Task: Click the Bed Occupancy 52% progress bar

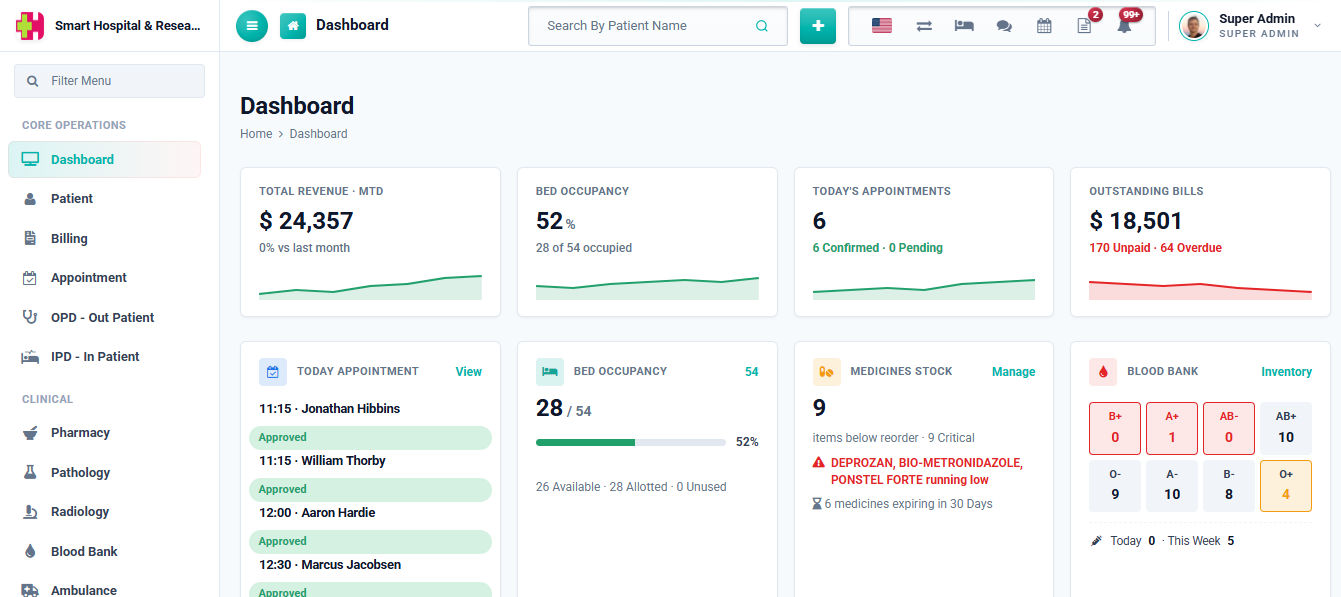Action: [631, 442]
